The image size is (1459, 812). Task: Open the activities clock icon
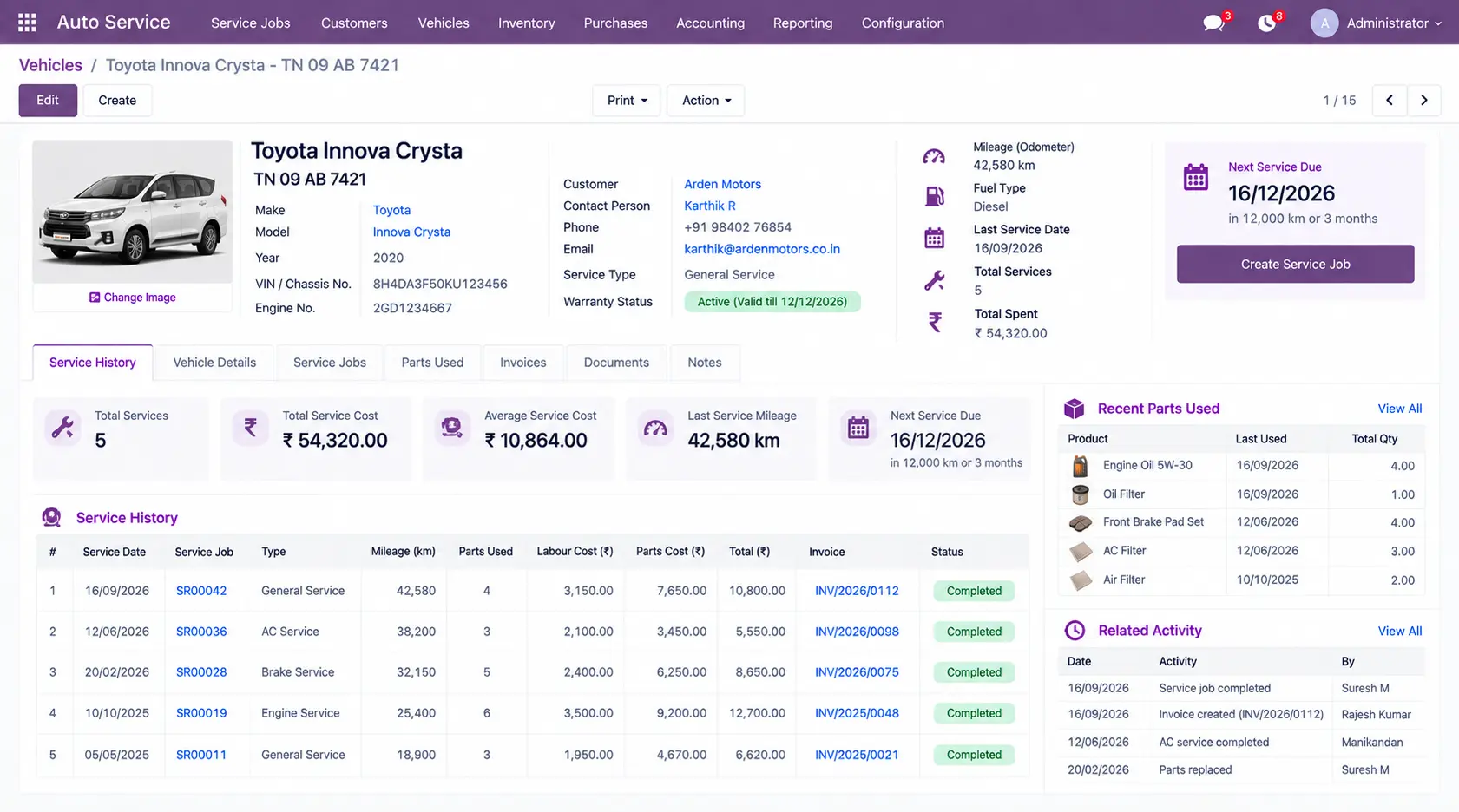pyautogui.click(x=1267, y=23)
